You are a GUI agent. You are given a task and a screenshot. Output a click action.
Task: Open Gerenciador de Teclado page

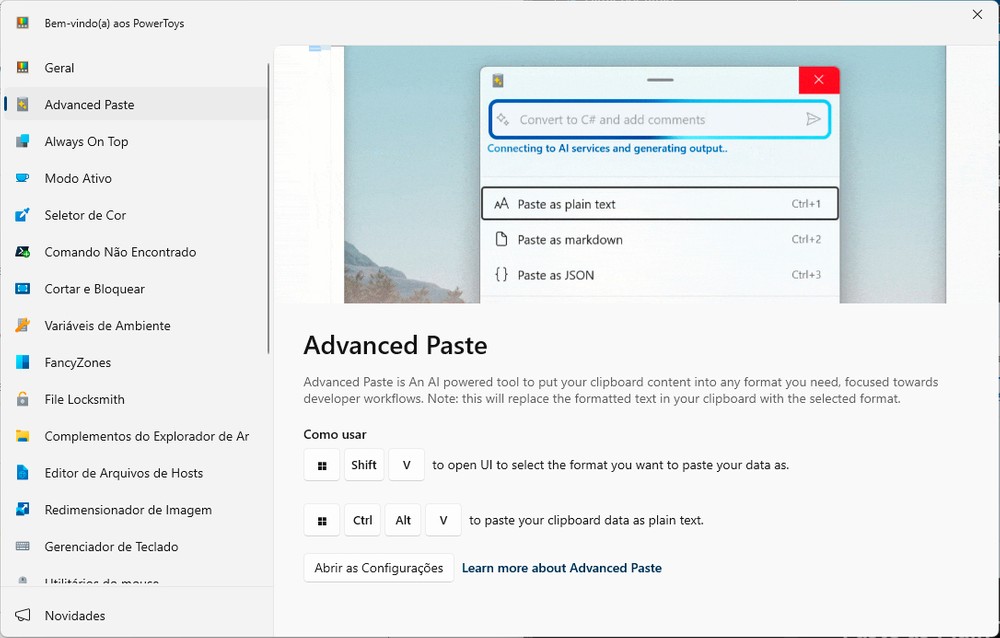pos(135,546)
